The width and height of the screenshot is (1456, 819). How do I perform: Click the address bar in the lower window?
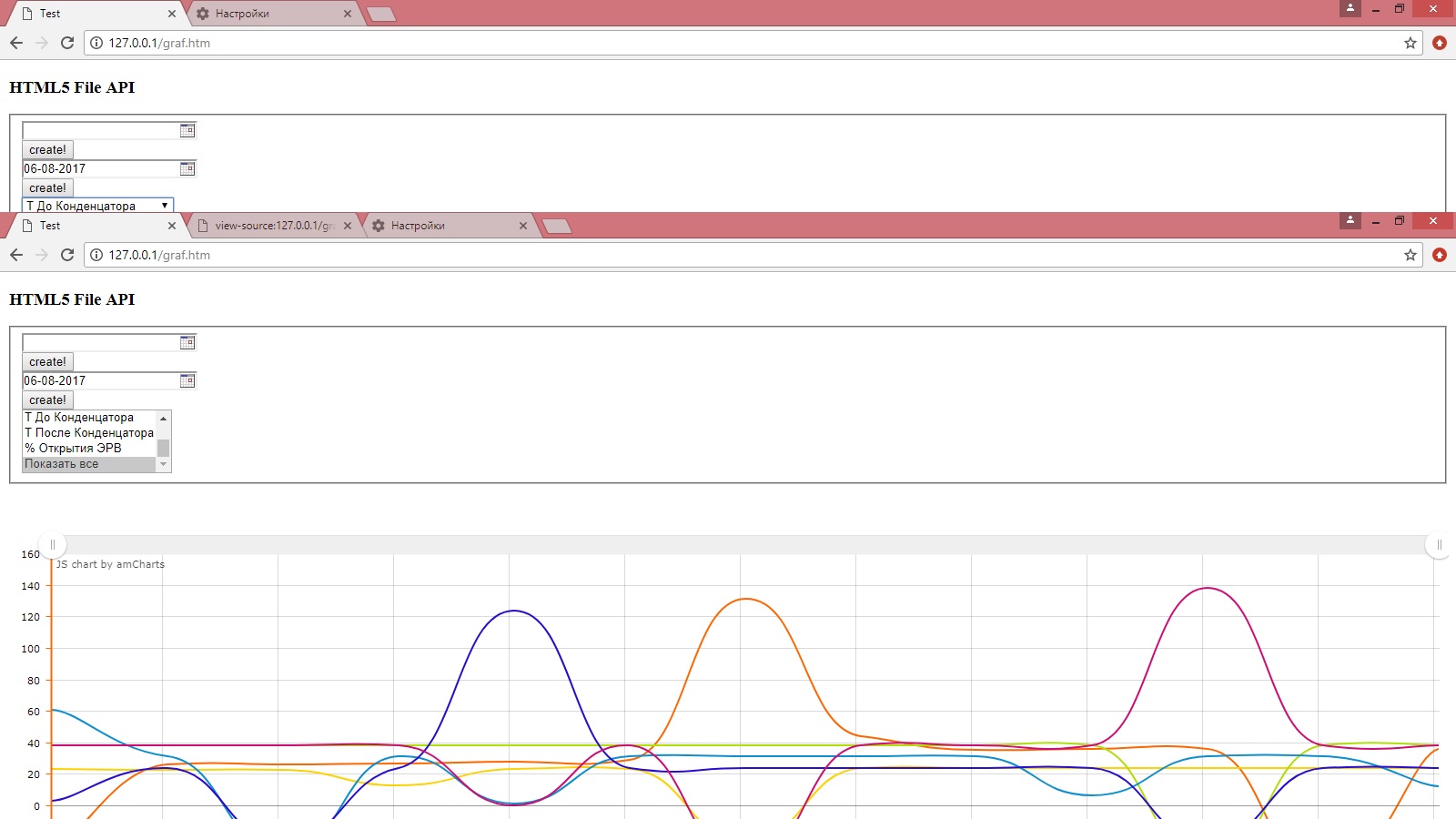753,255
